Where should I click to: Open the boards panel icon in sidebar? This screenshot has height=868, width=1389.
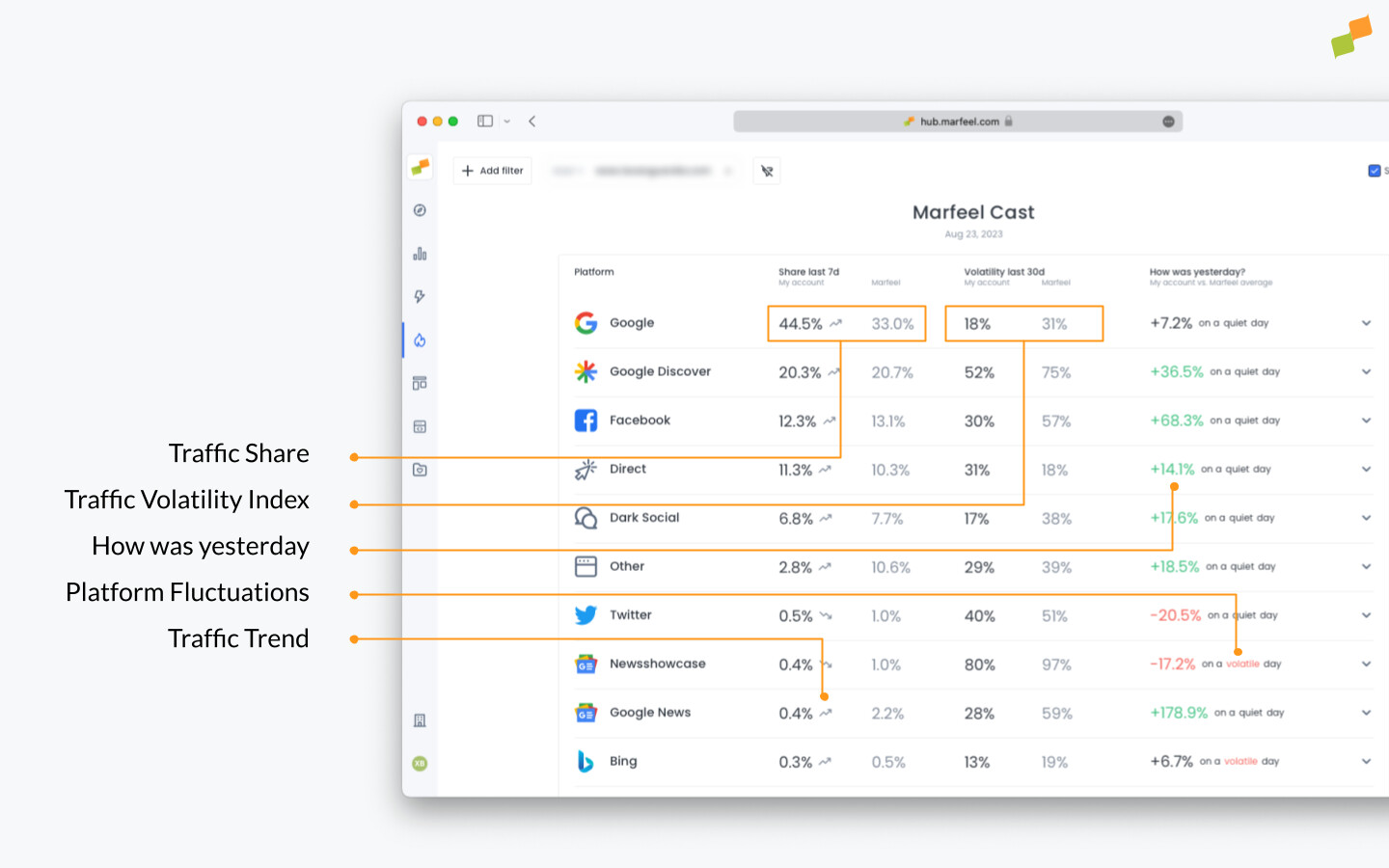click(420, 383)
